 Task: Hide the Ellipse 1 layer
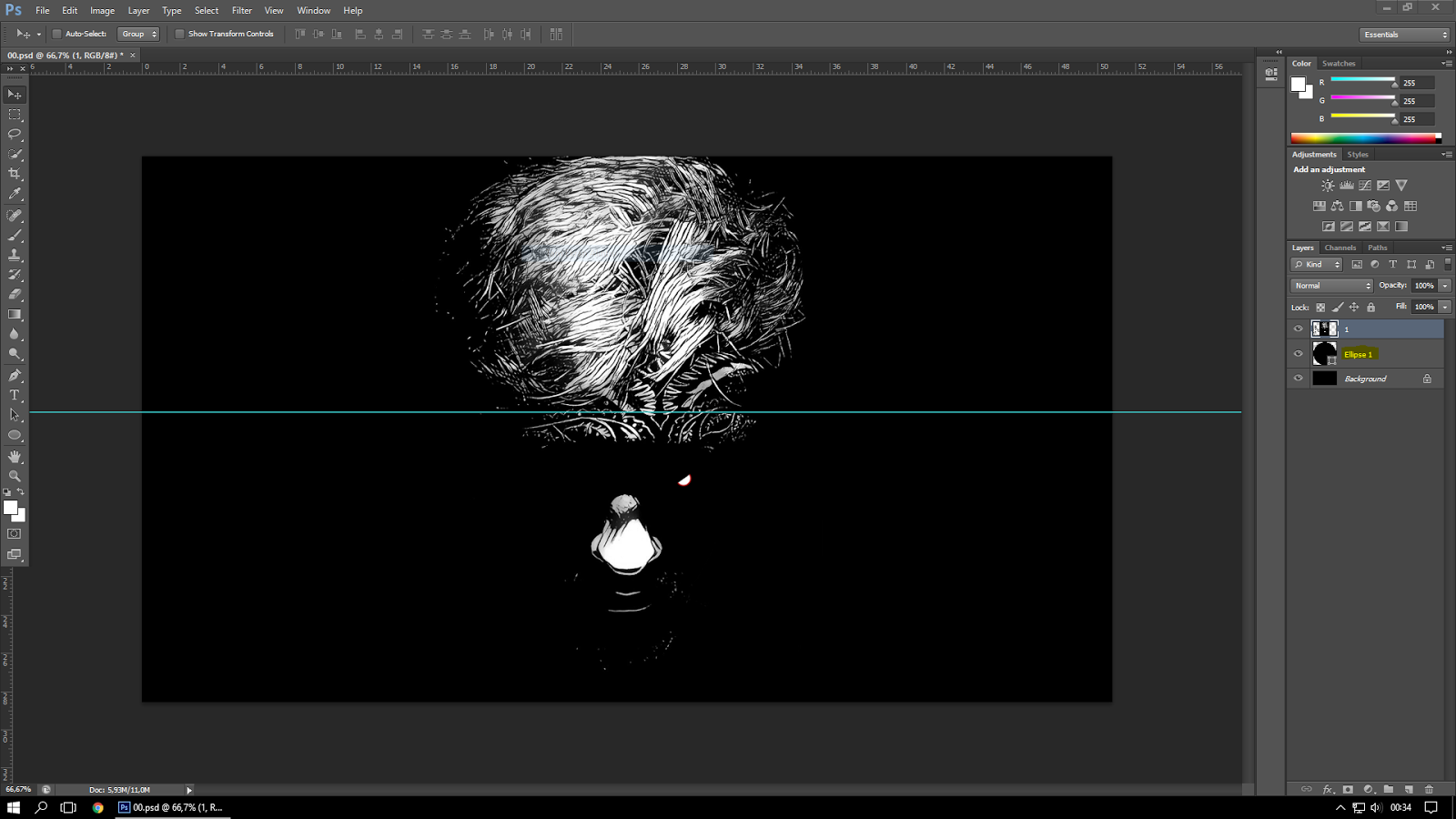[1299, 354]
